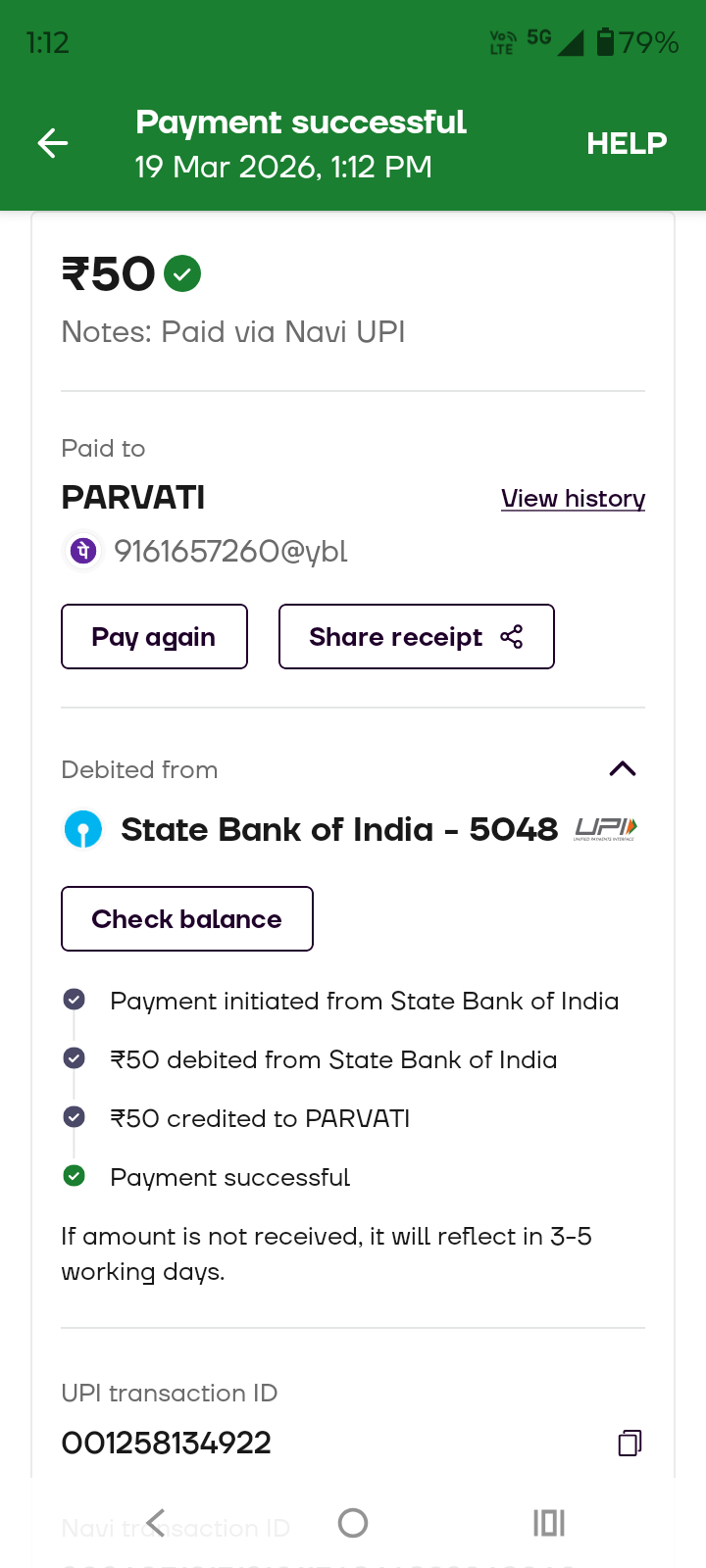Tap the ₹50 debited step checkmark
The image size is (706, 1568).
[74, 1058]
